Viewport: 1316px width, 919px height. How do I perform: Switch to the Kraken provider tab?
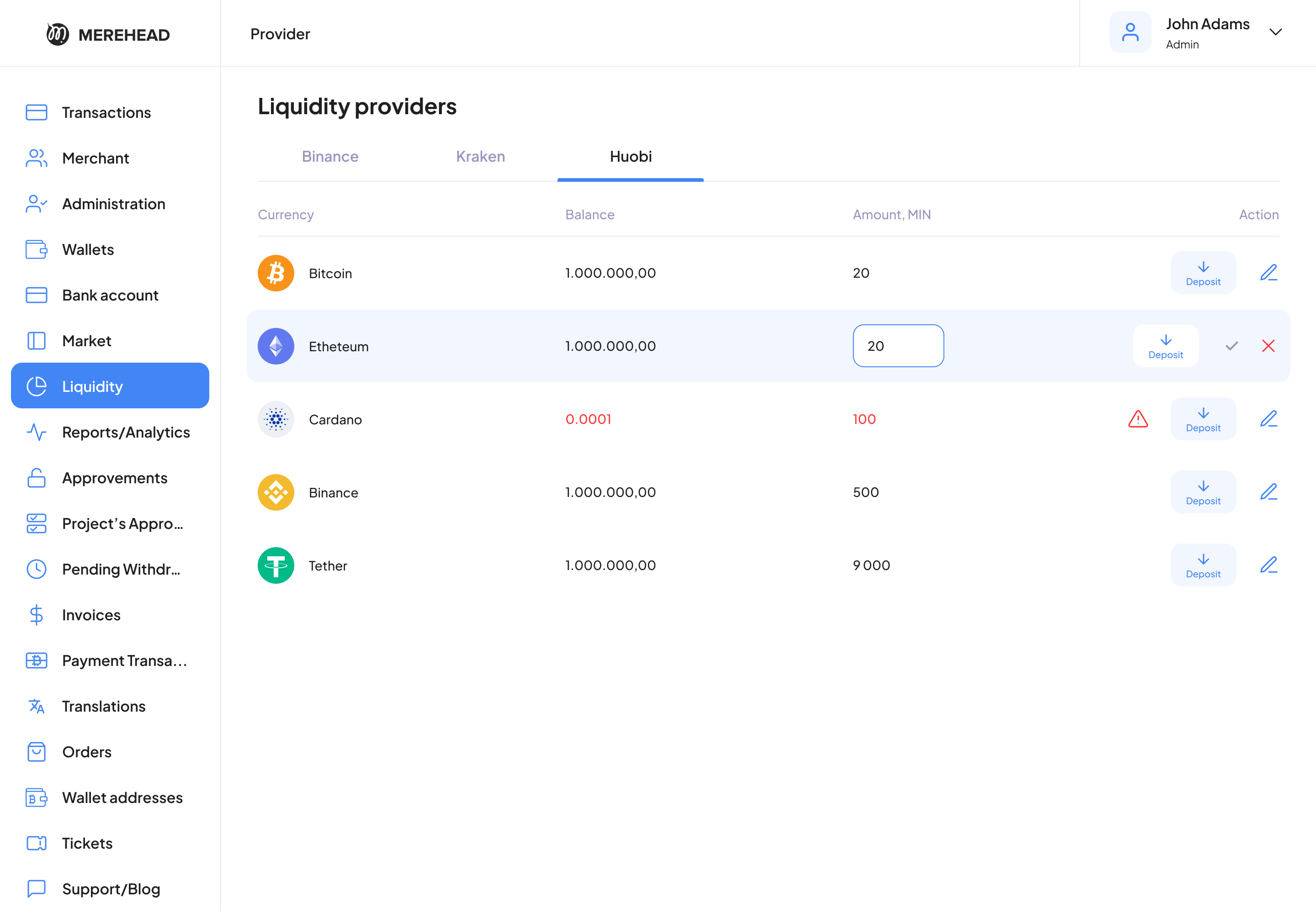(480, 156)
